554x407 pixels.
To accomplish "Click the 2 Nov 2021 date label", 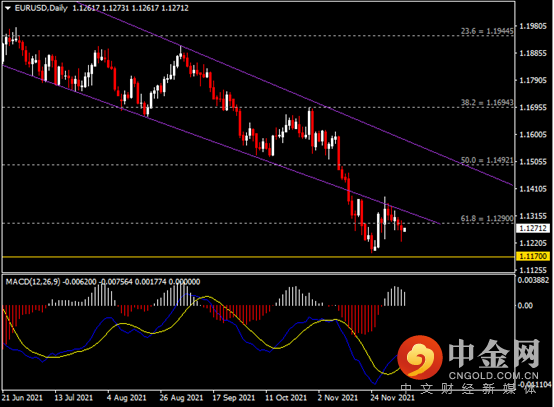I will [338, 398].
